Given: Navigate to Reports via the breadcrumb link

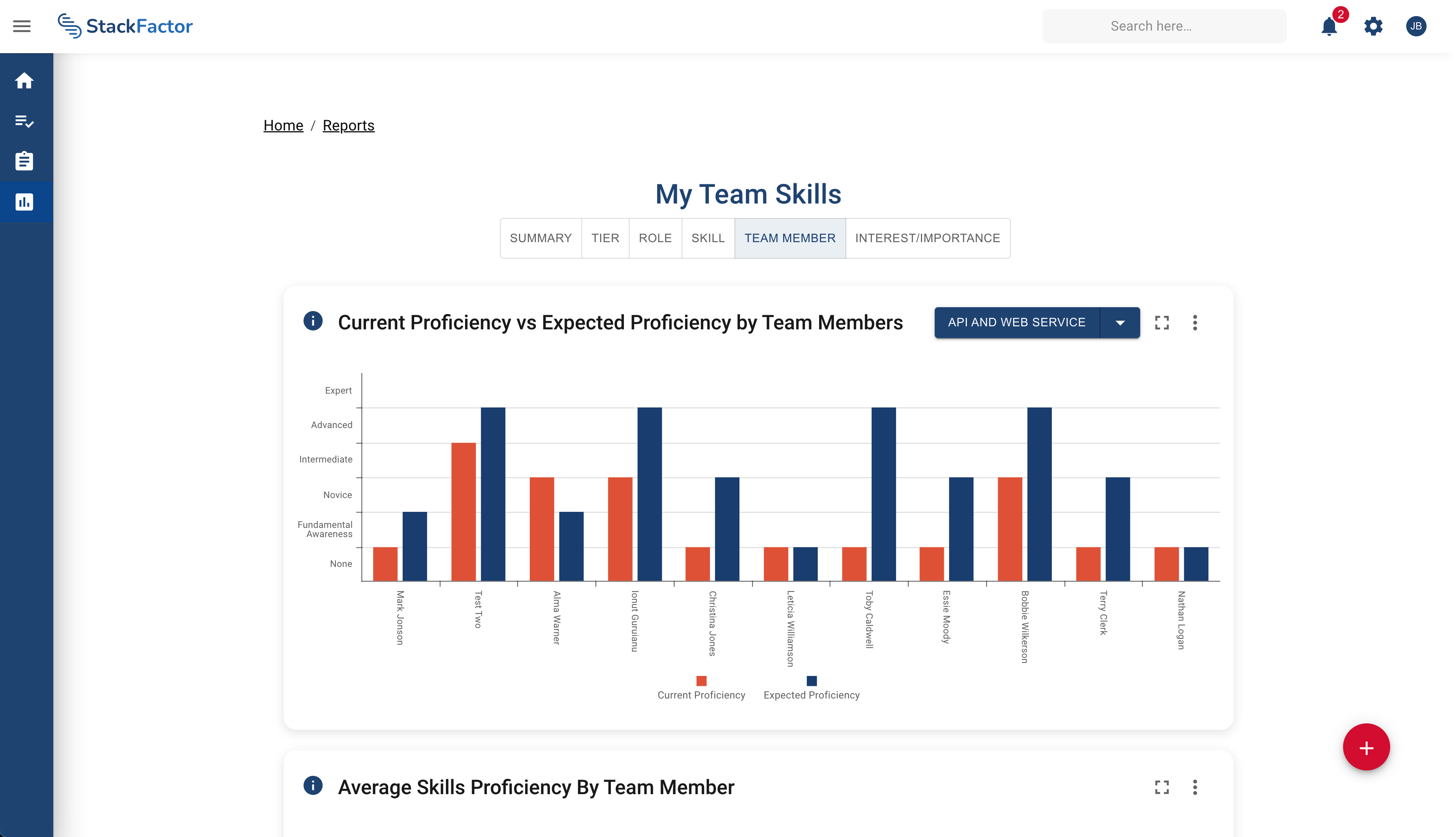Looking at the screenshot, I should [x=348, y=125].
